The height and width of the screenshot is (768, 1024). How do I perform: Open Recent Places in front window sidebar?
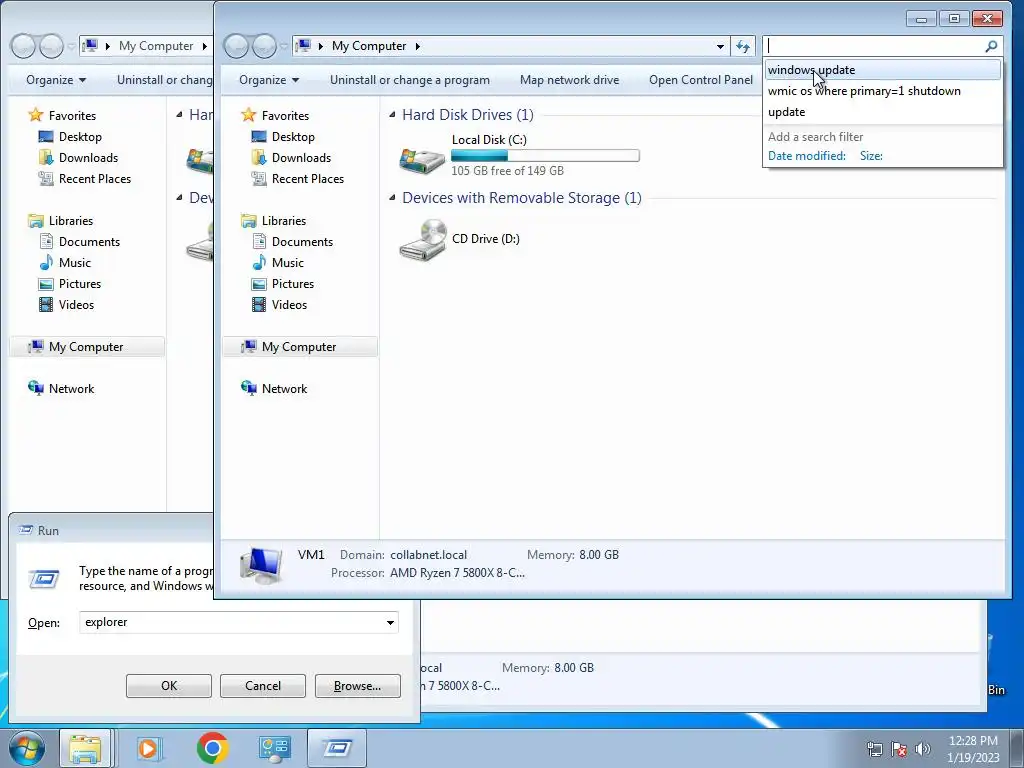pos(308,178)
